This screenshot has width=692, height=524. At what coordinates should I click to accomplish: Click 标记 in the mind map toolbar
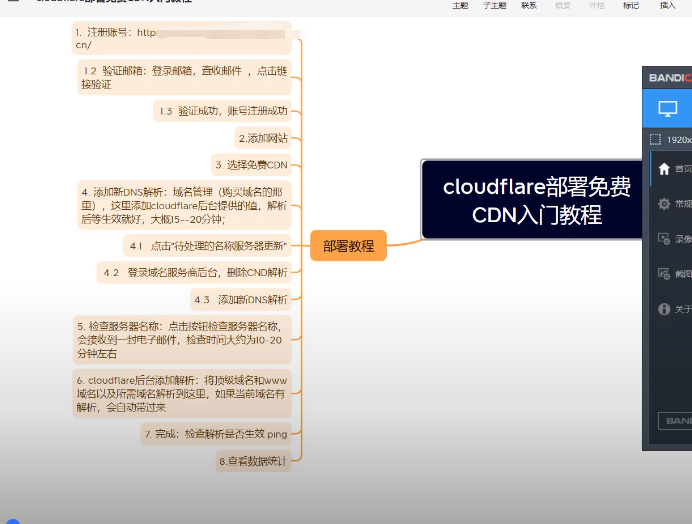click(x=631, y=5)
